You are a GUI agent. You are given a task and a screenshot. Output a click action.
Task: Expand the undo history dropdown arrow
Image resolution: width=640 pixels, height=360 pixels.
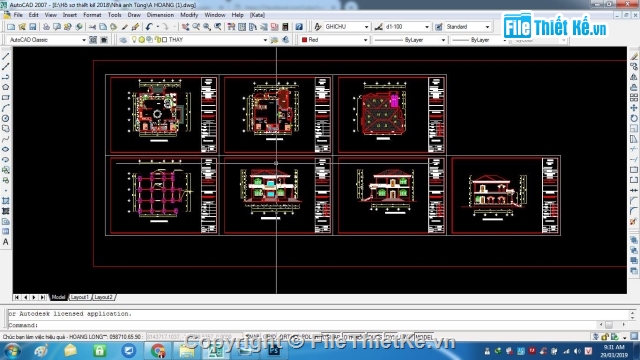tap(158, 27)
